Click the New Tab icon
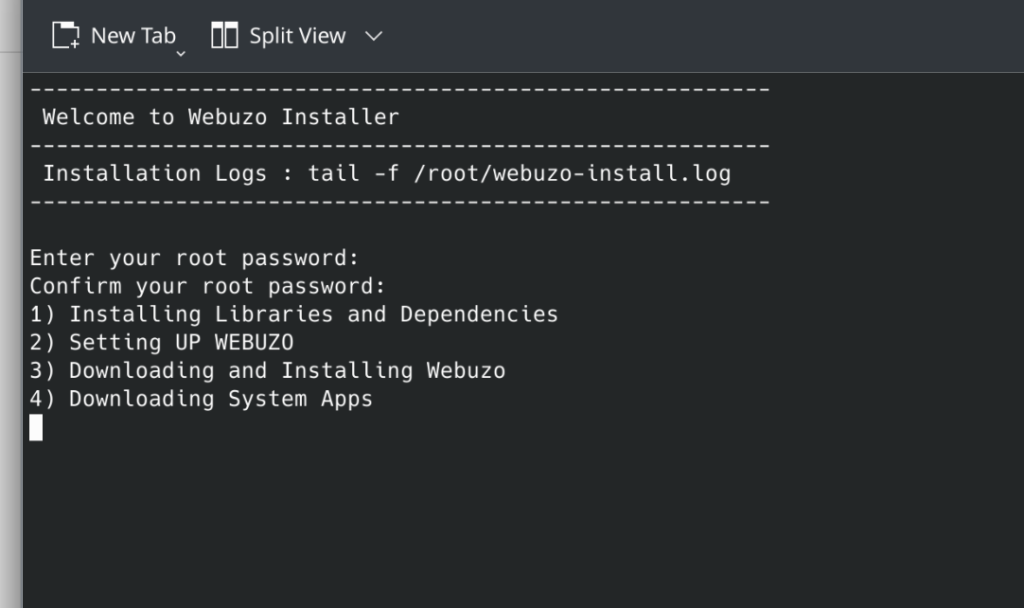1024x608 pixels. coord(65,37)
